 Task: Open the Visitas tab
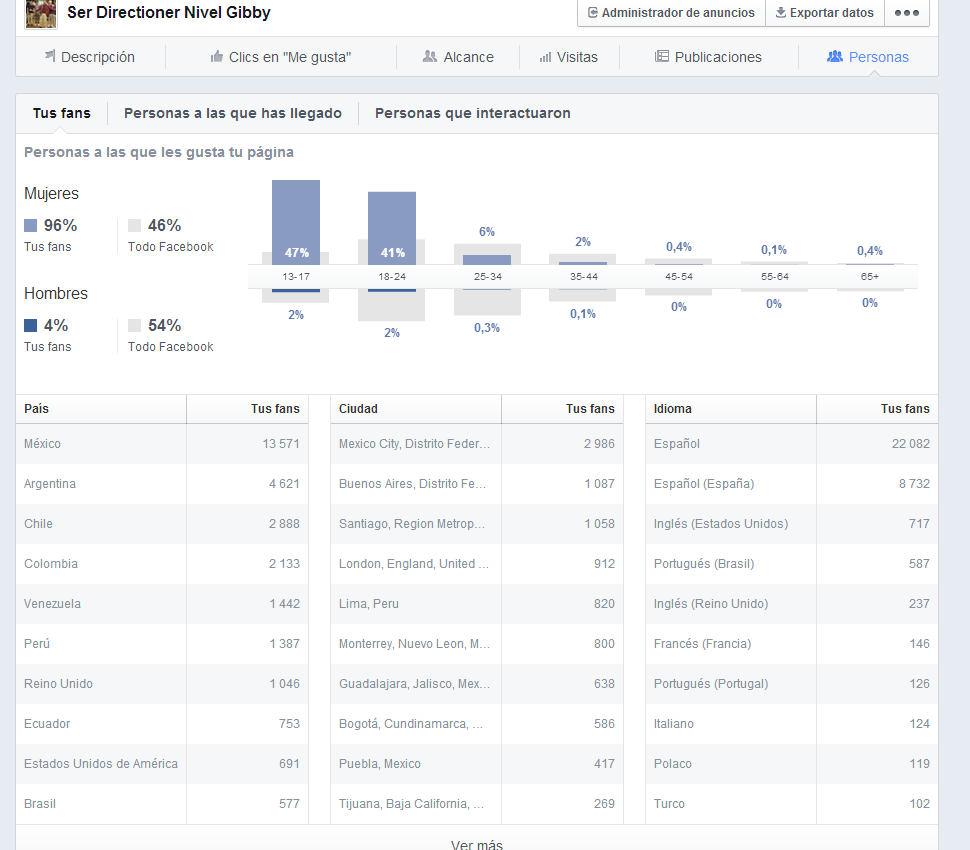[x=569, y=57]
